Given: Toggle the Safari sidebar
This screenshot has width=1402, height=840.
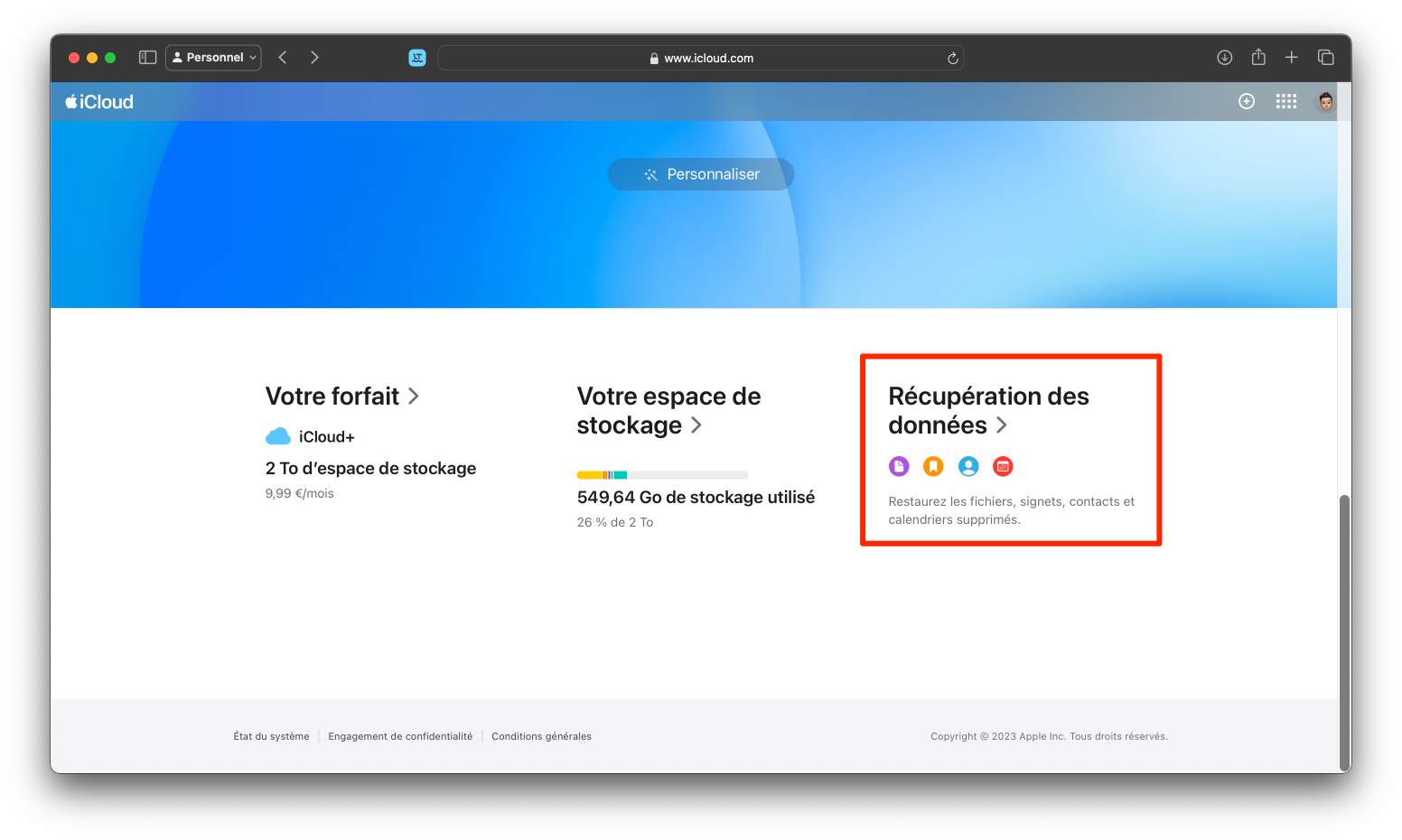Looking at the screenshot, I should pos(148,57).
